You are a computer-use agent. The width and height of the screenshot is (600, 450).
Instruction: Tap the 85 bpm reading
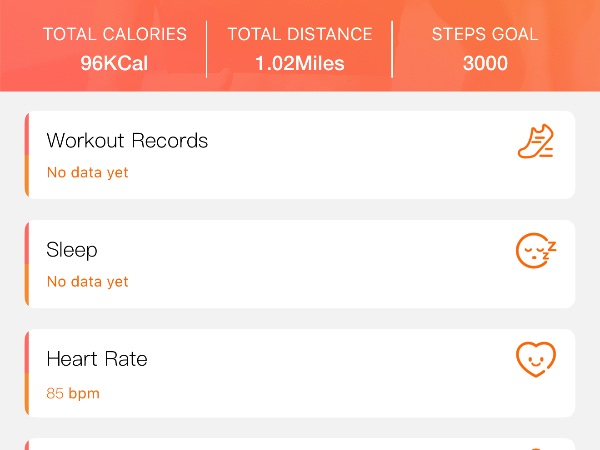(73, 393)
